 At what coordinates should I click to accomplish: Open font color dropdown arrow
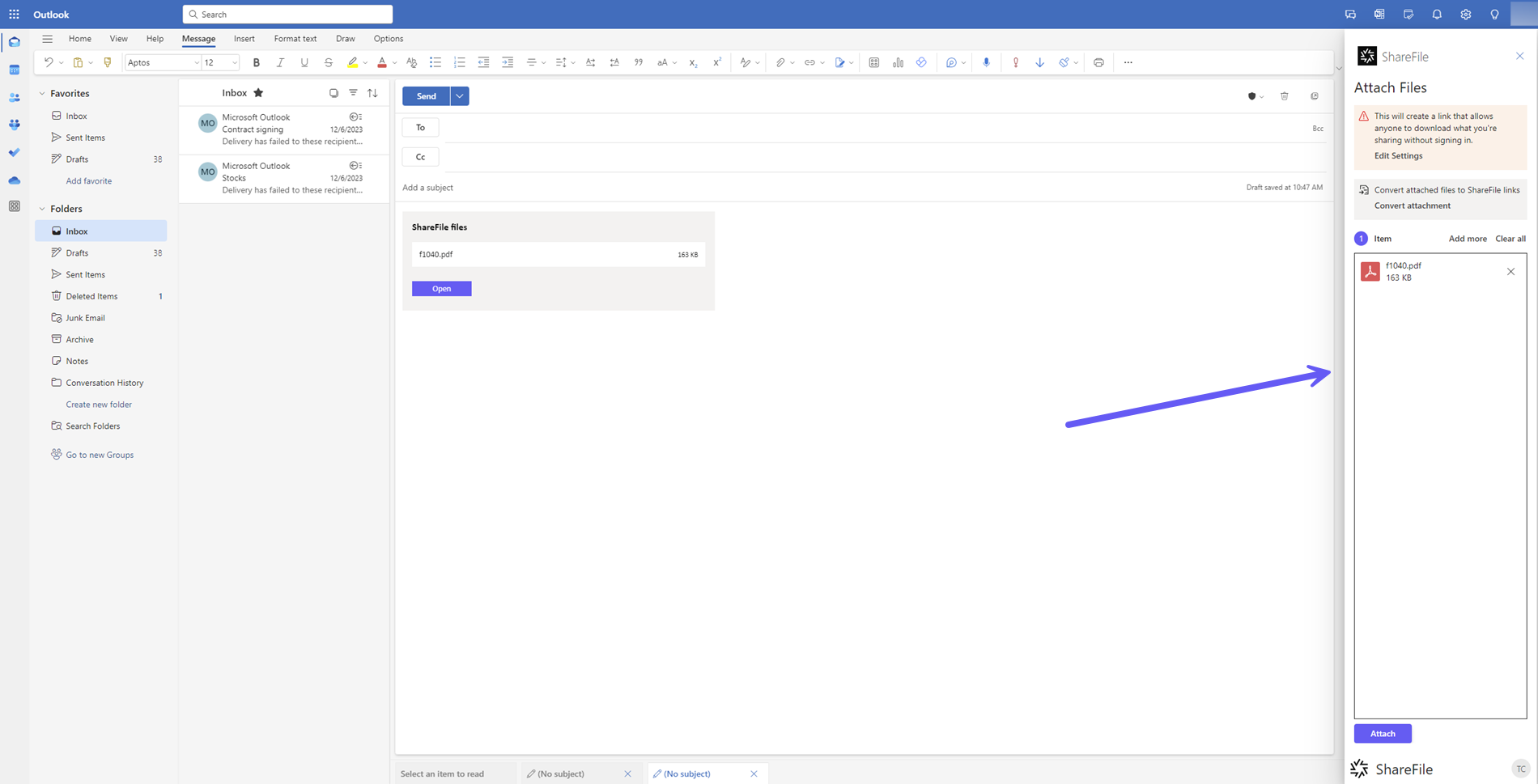coord(394,63)
